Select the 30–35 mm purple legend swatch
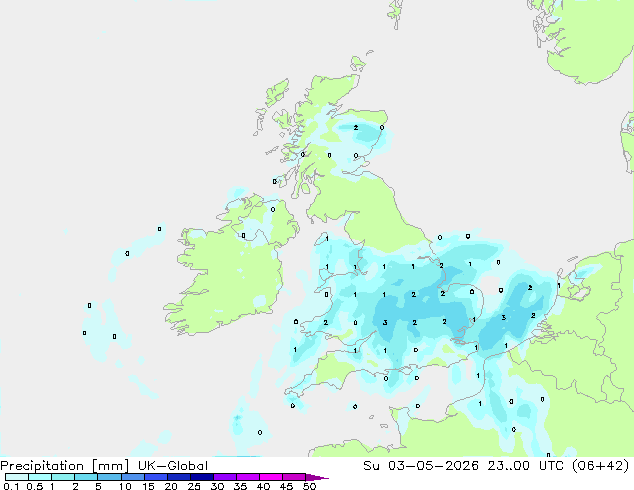The height and width of the screenshot is (490, 634). pos(224,477)
